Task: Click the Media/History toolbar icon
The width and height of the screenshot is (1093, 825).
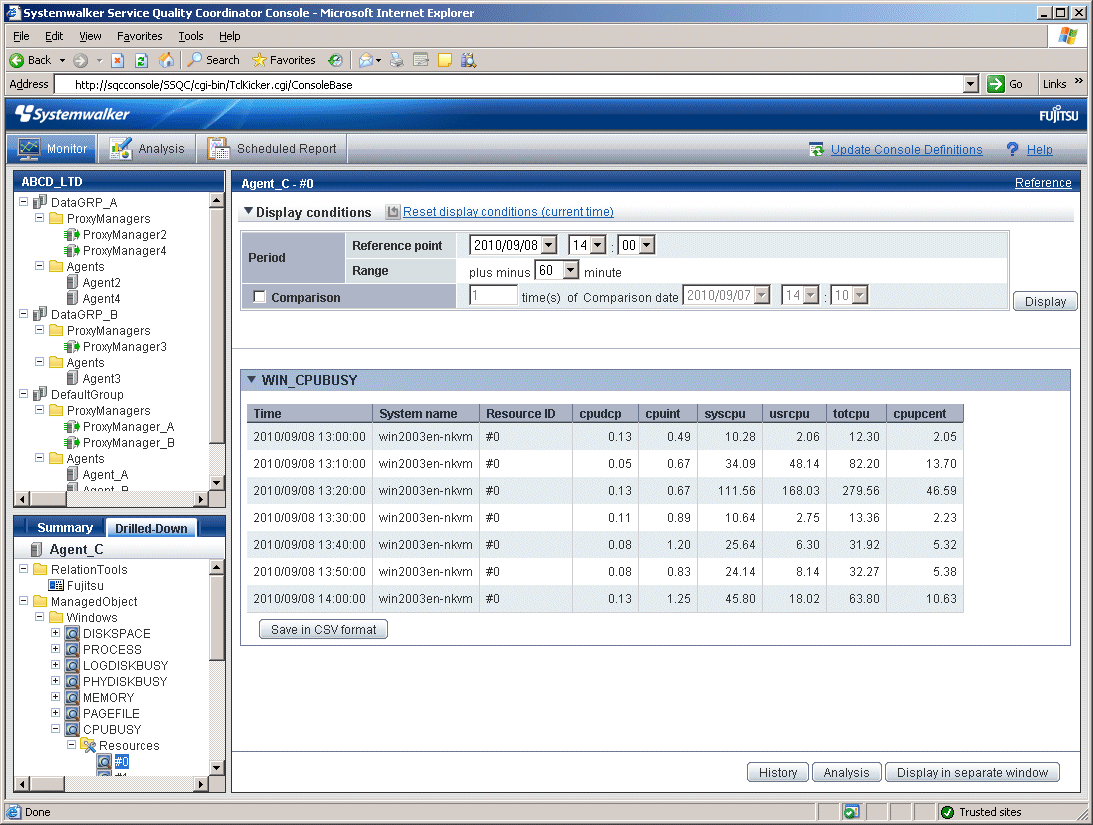Action: pos(335,61)
